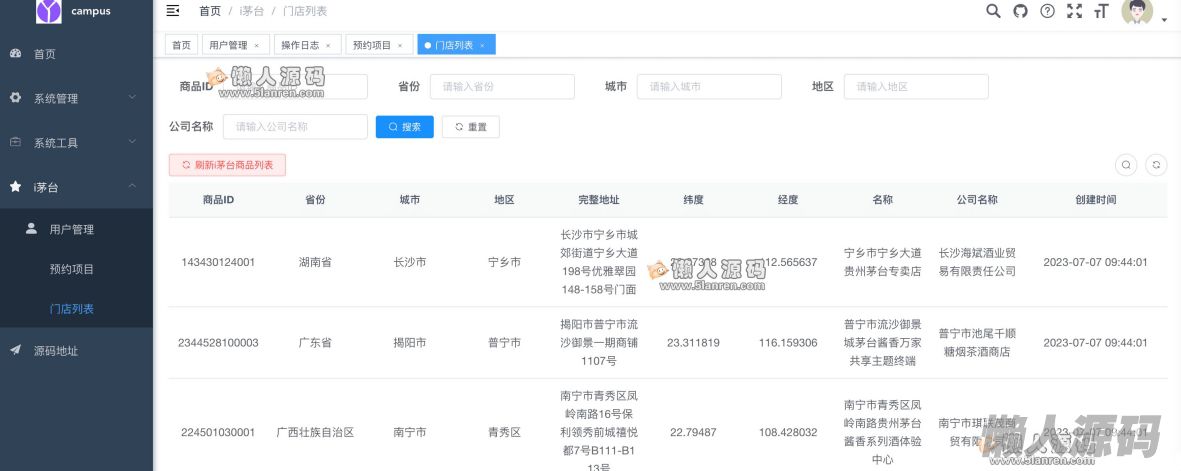The height and width of the screenshot is (471, 1181).
Task: Click the campus logo icon
Action: point(48,12)
